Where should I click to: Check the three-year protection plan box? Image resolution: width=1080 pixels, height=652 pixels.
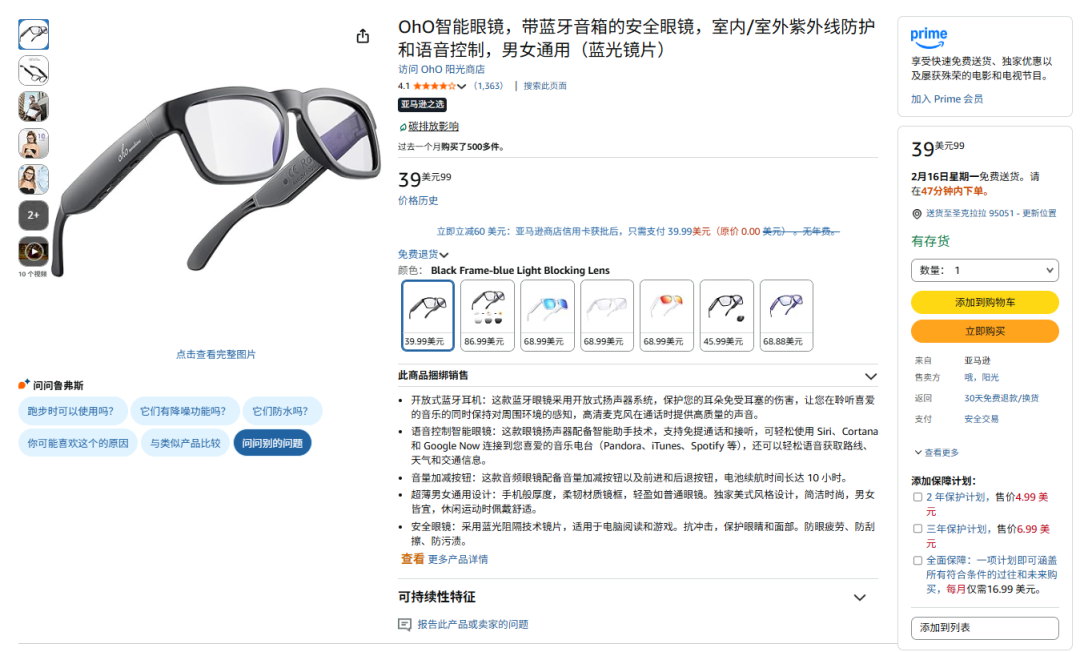917,529
